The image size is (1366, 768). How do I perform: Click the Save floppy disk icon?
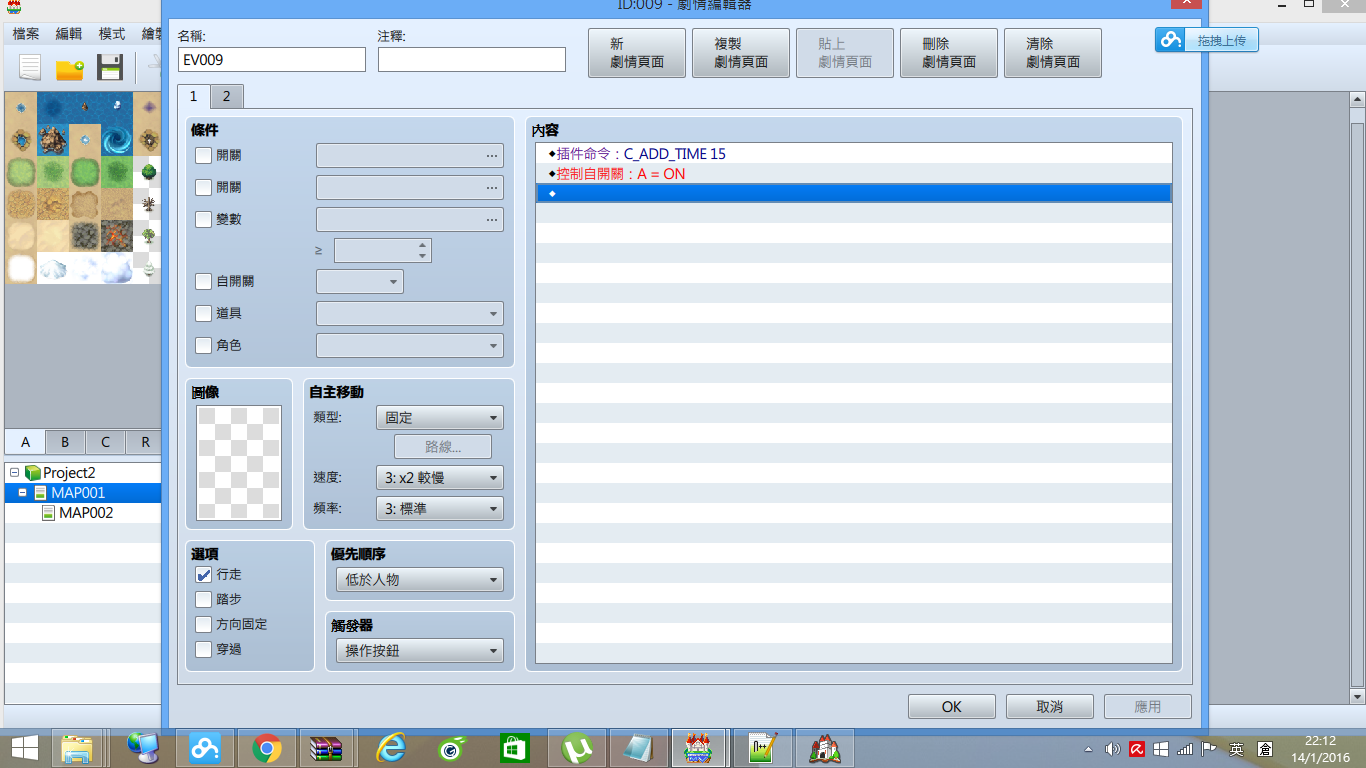tap(109, 68)
